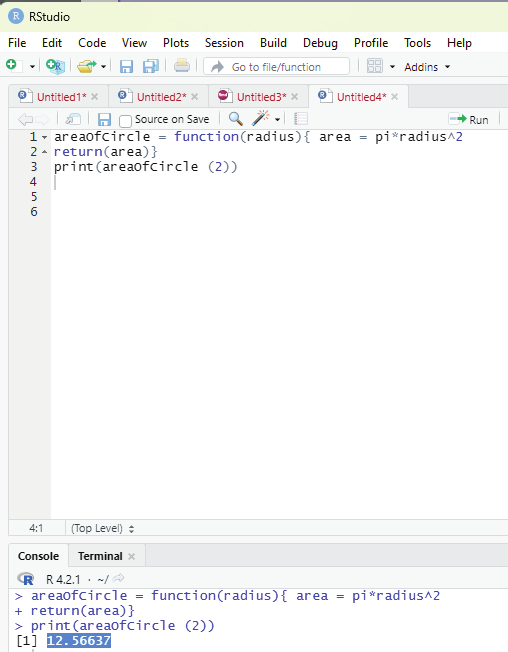508x652 pixels.
Task: Click the Find/Replace magnifier icon
Action: pyautogui.click(x=236, y=119)
